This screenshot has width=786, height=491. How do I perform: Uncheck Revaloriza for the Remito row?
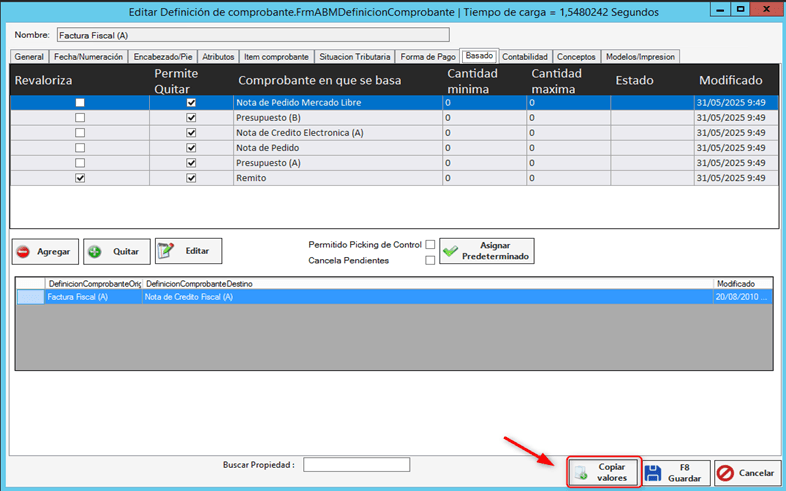[x=80, y=178]
